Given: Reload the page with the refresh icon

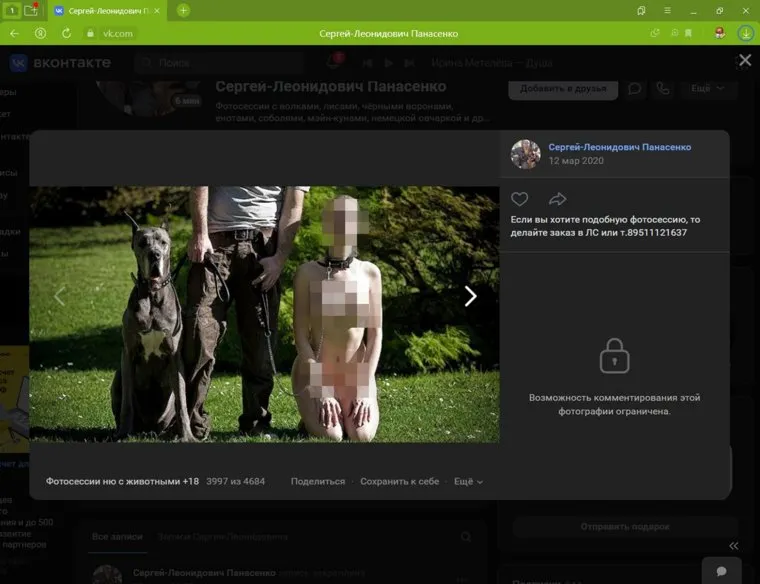Looking at the screenshot, I should tap(66, 33).
